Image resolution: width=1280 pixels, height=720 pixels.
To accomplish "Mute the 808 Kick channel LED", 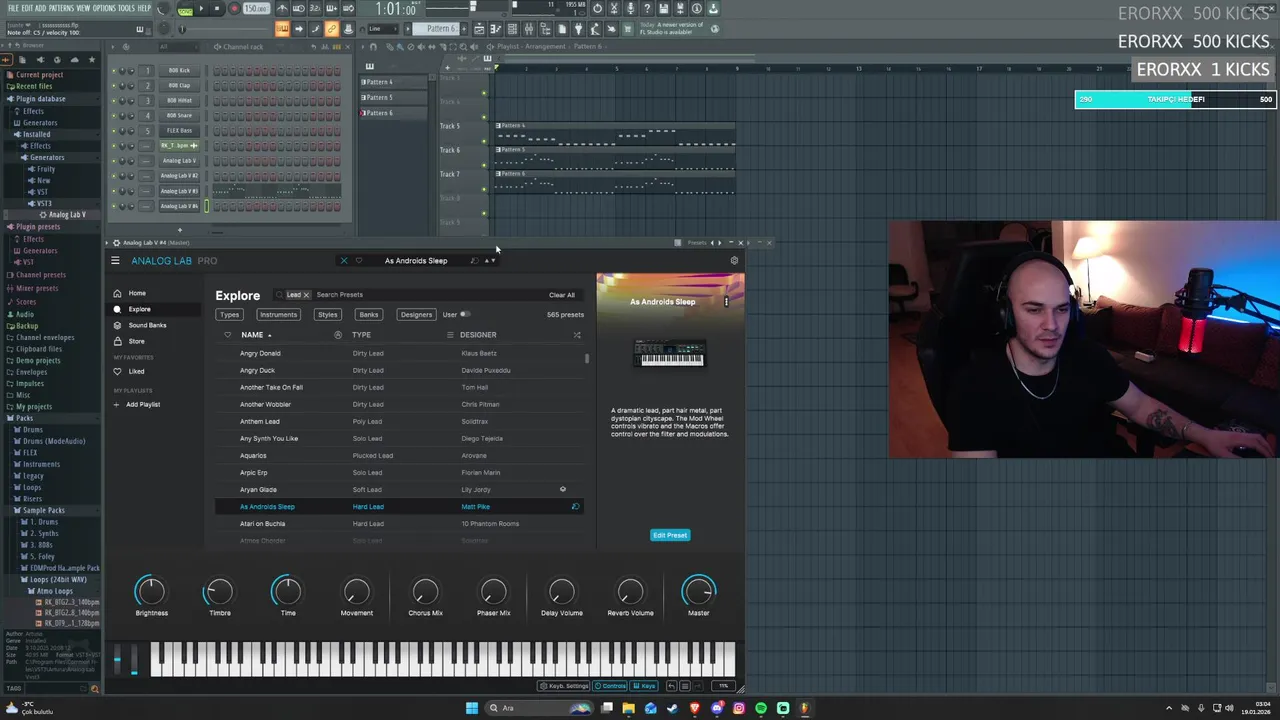I will 114,71.
